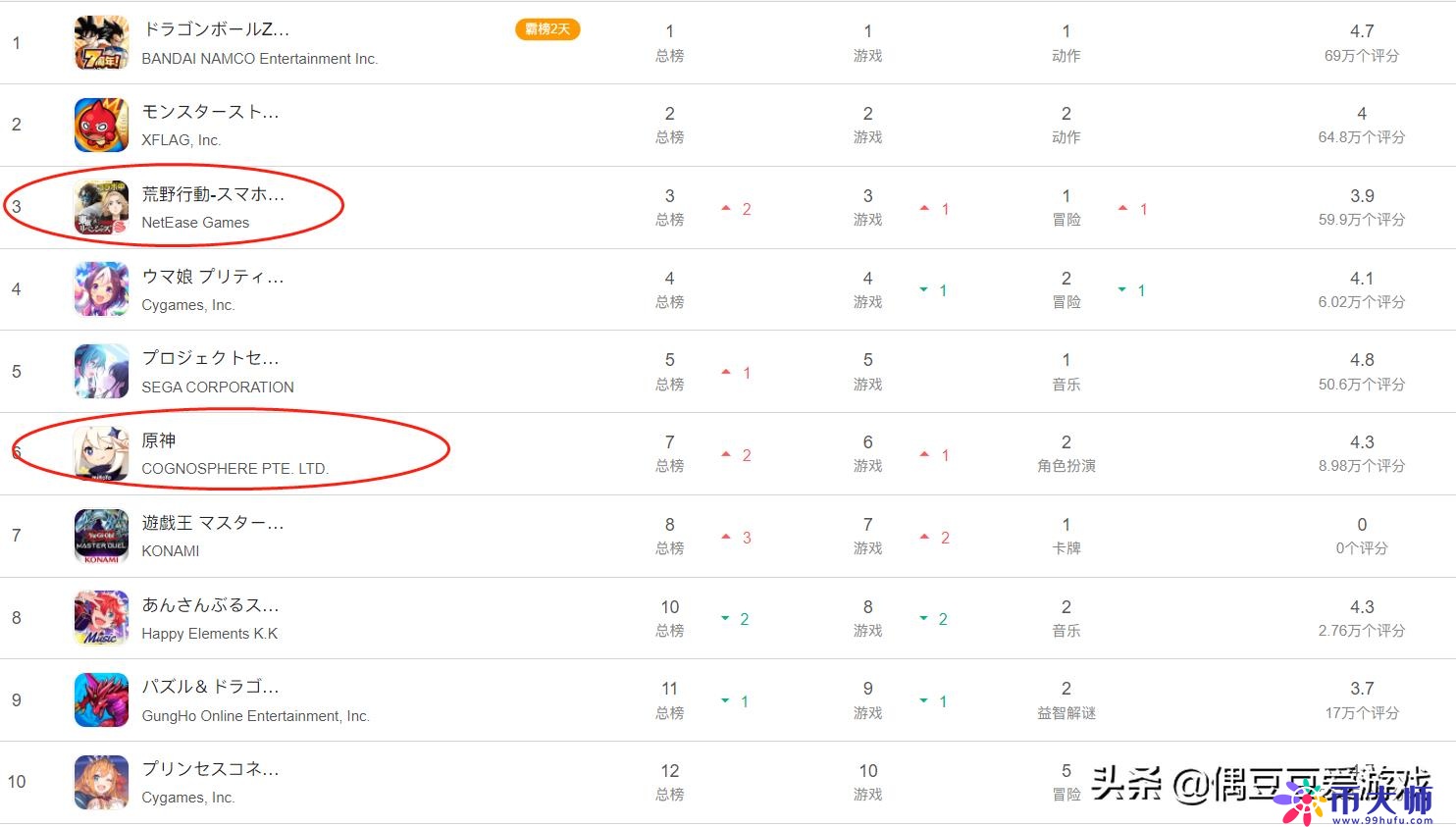Open the あんさんぶるス title
This screenshot has height=827, width=1456.
coord(211,605)
